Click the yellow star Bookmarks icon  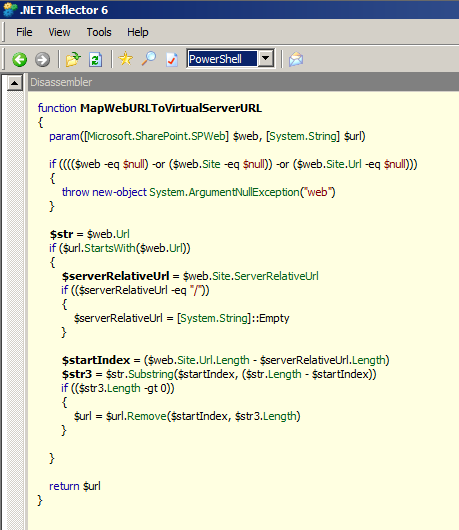pos(126,59)
